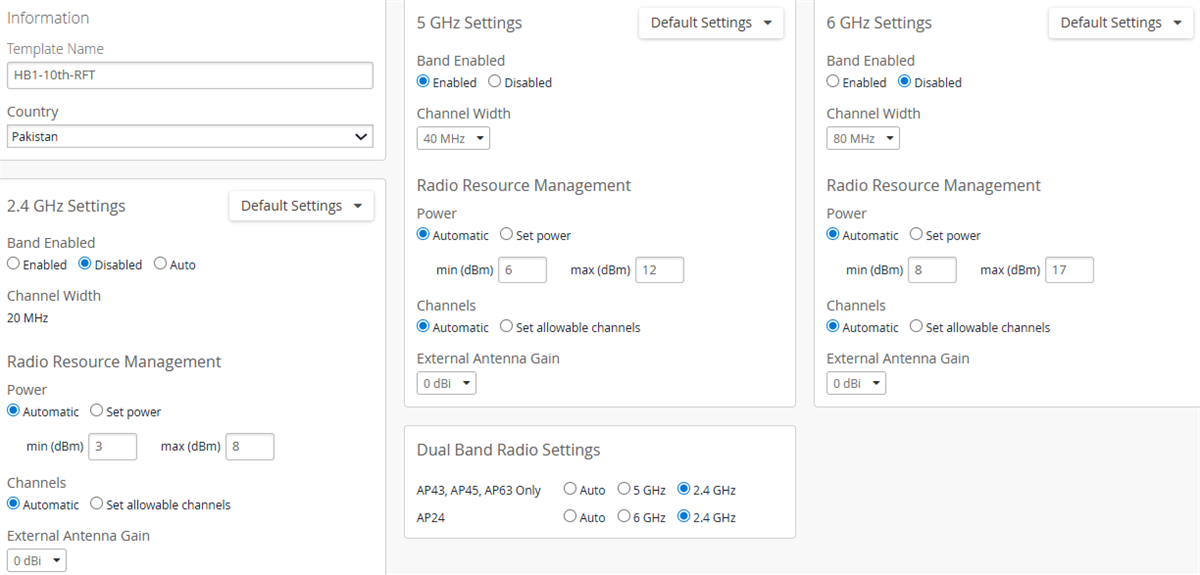Click the Template Name text field
This screenshot has height=575, width=1200.
190,75
